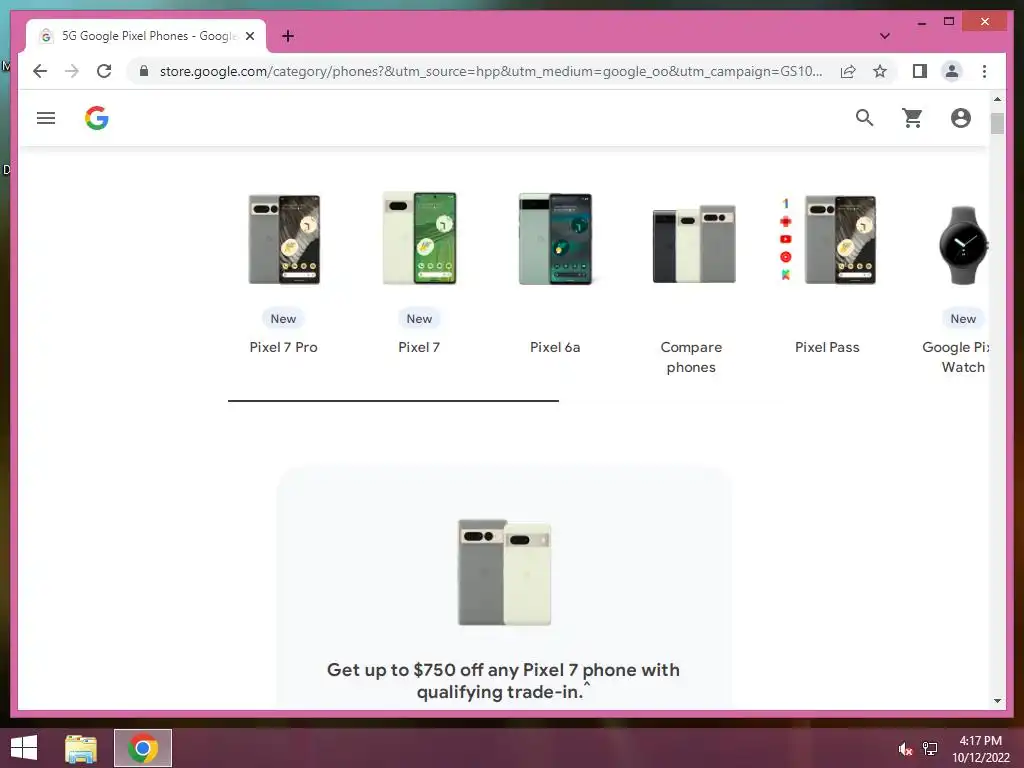Image resolution: width=1024 pixels, height=768 pixels.
Task: Click the New badge above Pixel 7 Pro
Action: [x=283, y=319]
